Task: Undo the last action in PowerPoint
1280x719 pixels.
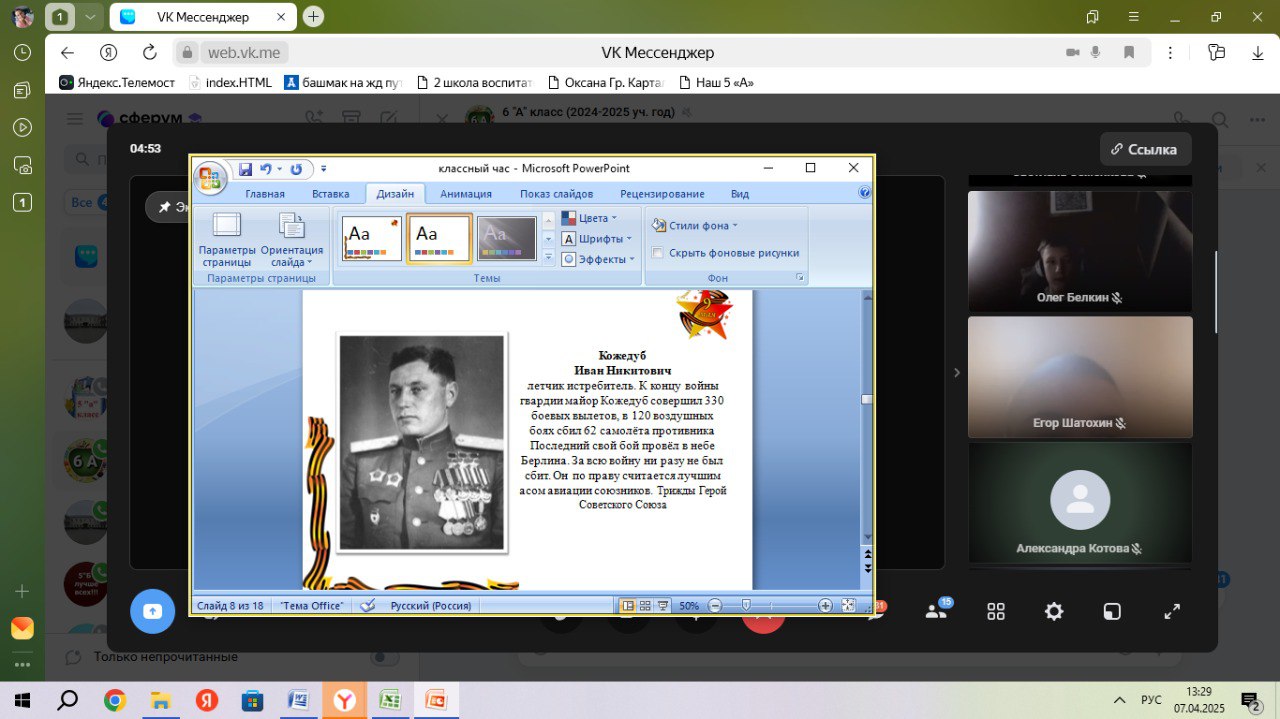Action: pyautogui.click(x=265, y=169)
